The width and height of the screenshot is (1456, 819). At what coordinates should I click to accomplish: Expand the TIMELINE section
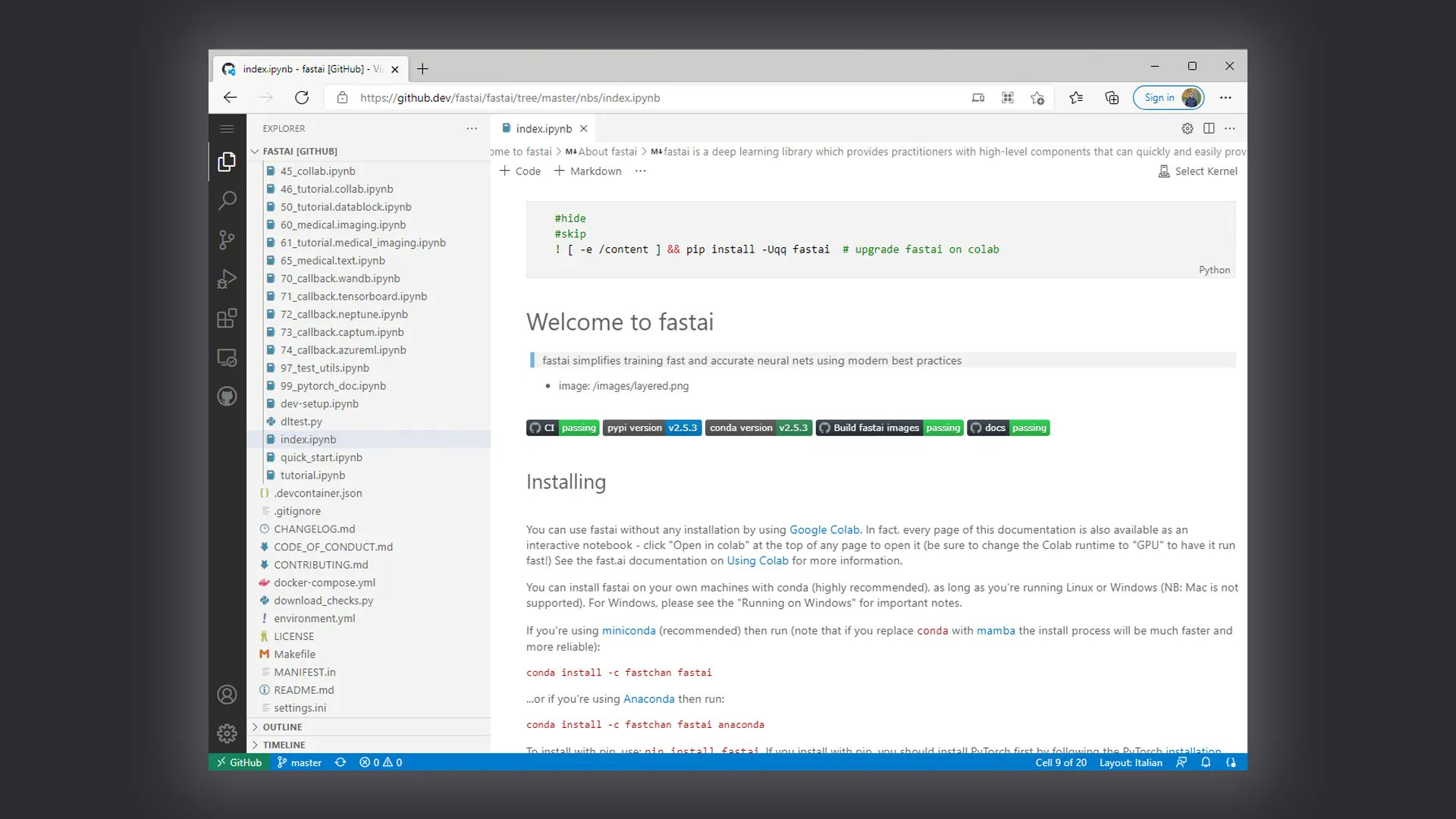point(284,745)
